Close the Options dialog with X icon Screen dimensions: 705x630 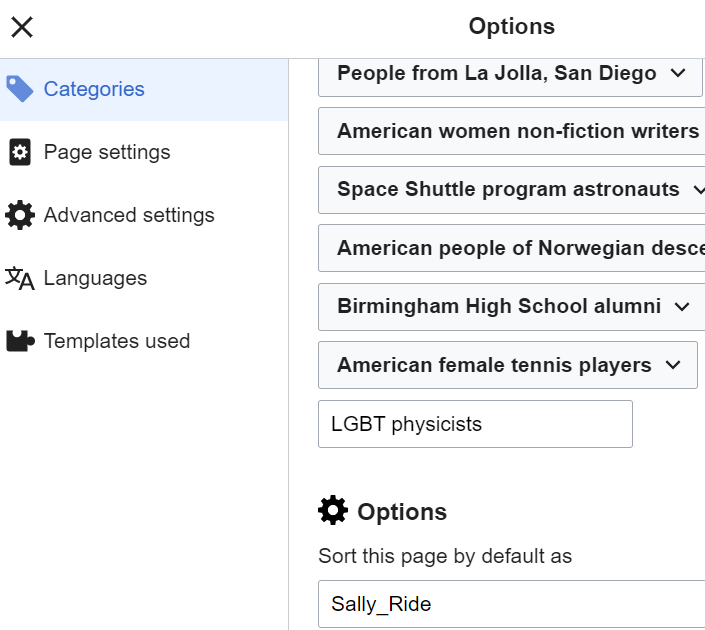pyautogui.click(x=22, y=27)
